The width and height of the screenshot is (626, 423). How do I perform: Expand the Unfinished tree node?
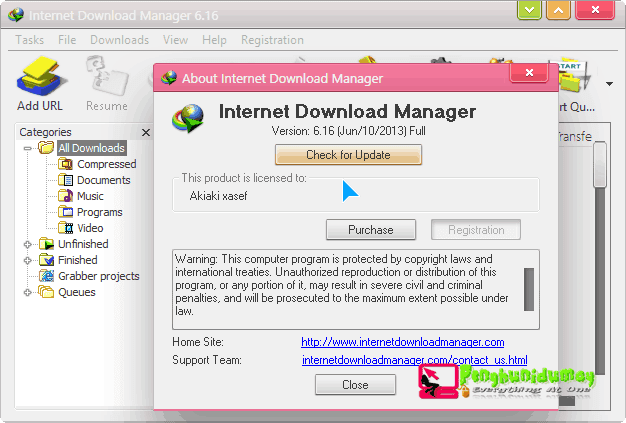click(27, 244)
